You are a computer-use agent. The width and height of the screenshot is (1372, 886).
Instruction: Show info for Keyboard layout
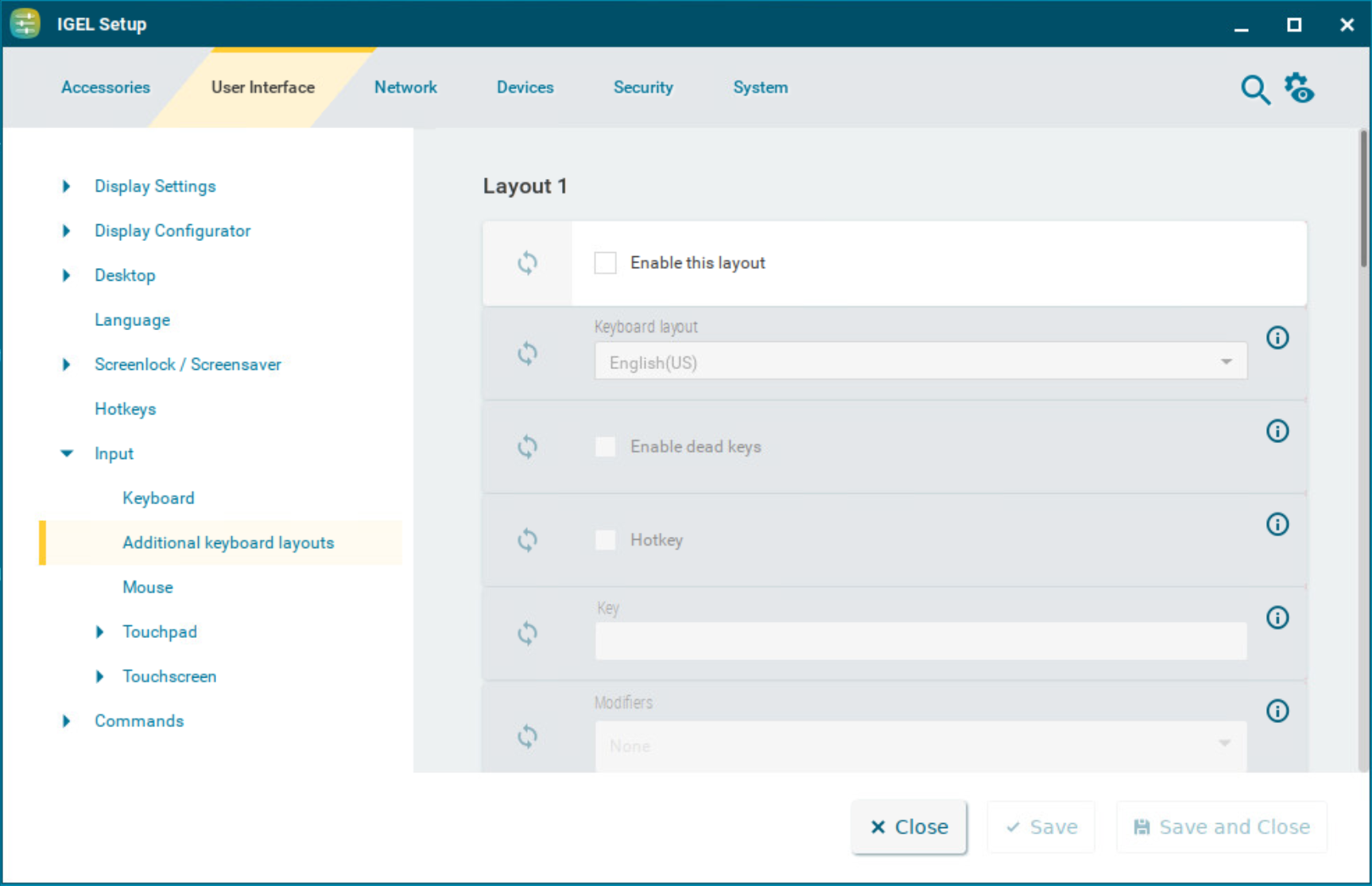click(x=1277, y=338)
